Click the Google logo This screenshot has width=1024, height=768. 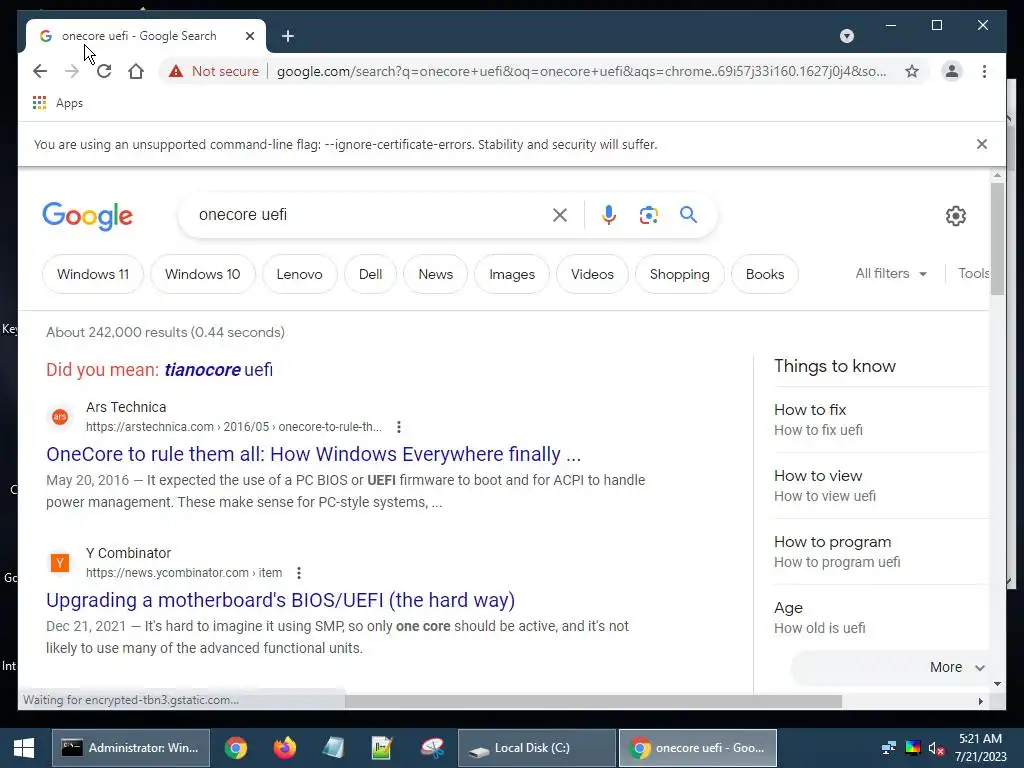pyautogui.click(x=88, y=216)
